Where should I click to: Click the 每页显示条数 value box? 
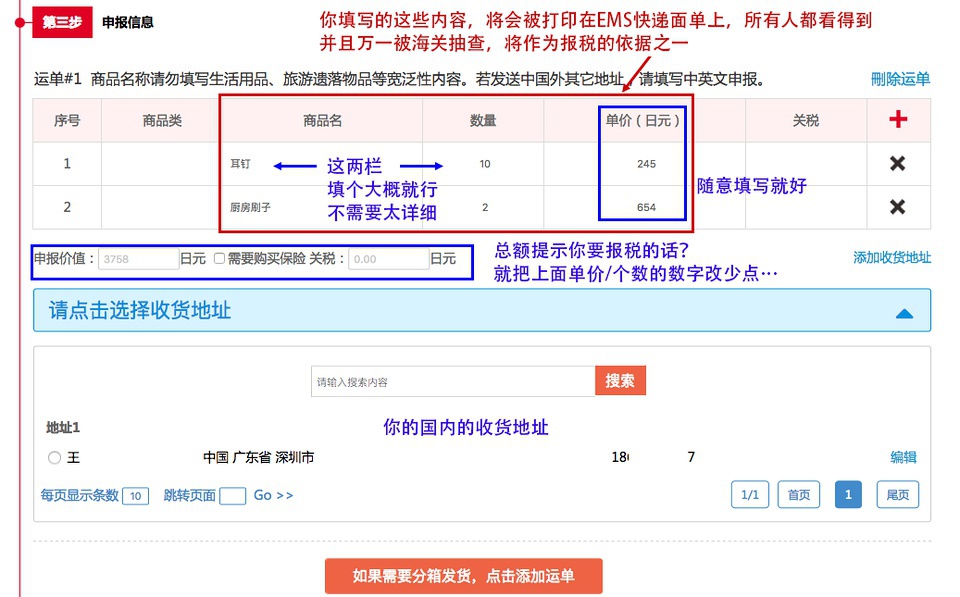coord(136,495)
